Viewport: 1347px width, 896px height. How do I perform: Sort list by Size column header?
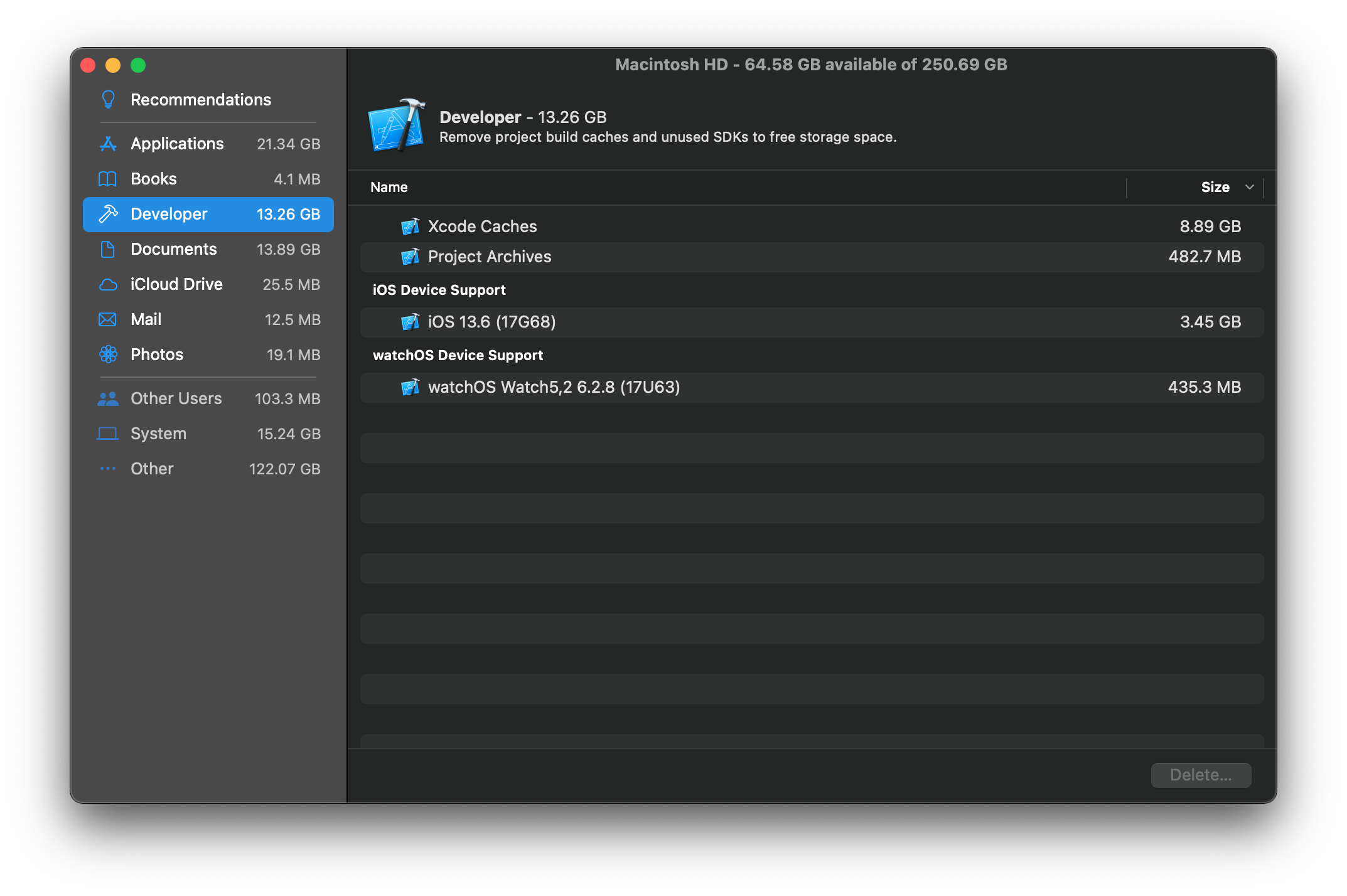tap(1215, 187)
